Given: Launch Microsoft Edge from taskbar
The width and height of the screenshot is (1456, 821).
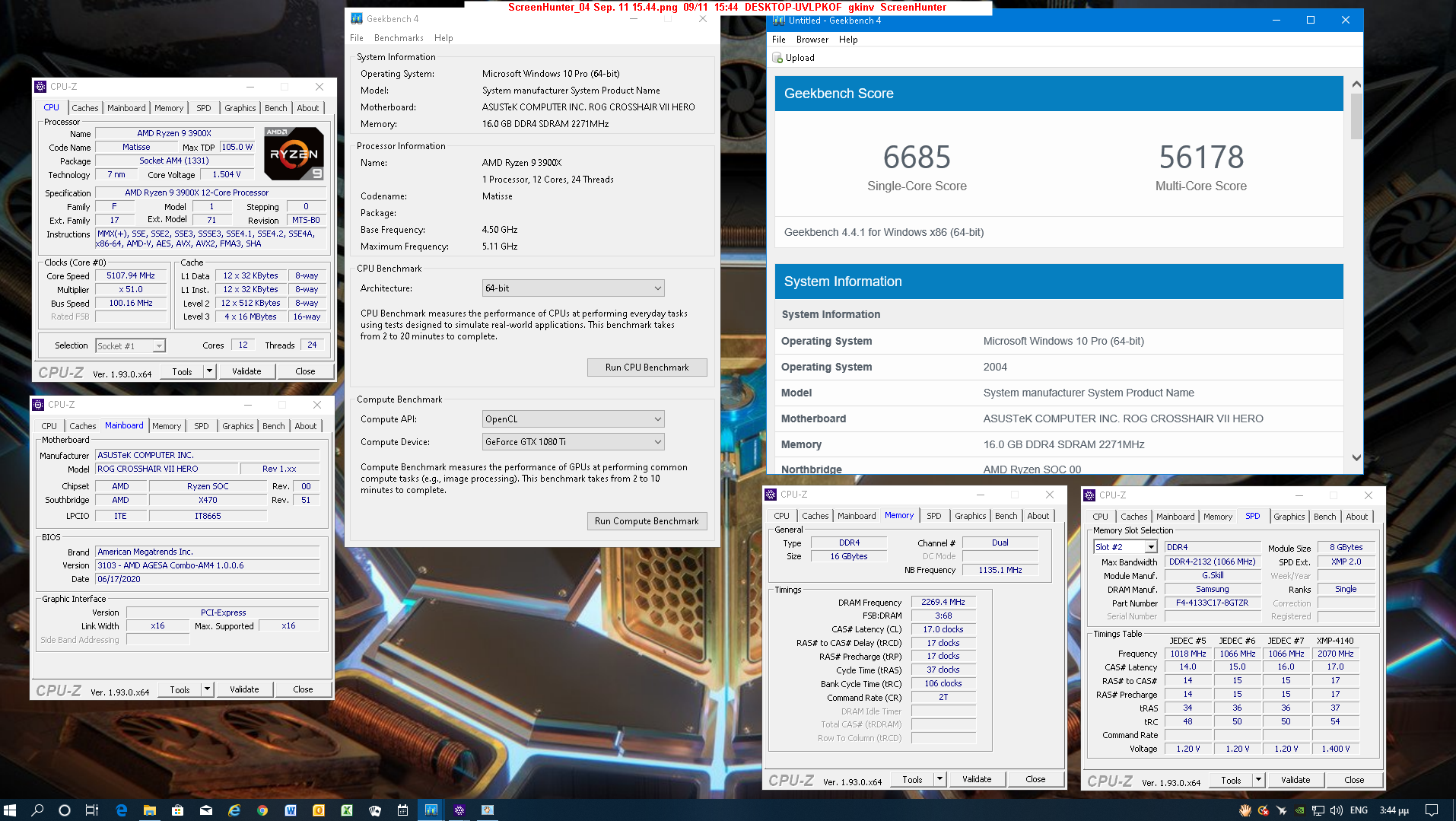Looking at the screenshot, I should [x=121, y=810].
